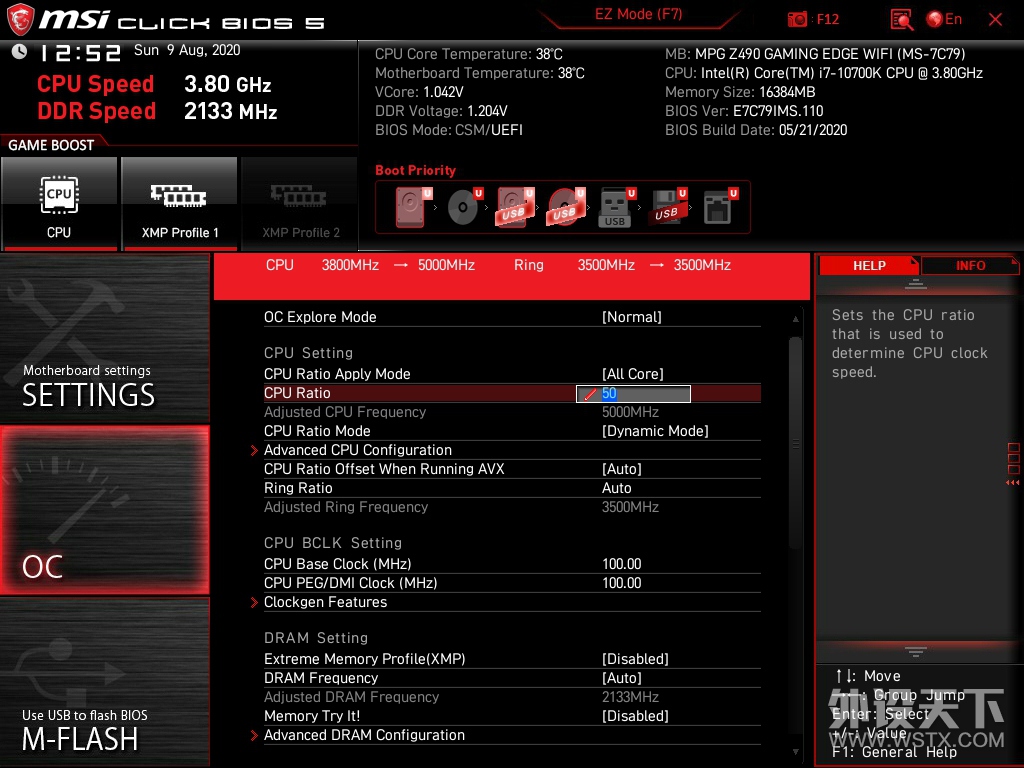Select the network boot device icon
This screenshot has width=1024, height=768.
720,206
